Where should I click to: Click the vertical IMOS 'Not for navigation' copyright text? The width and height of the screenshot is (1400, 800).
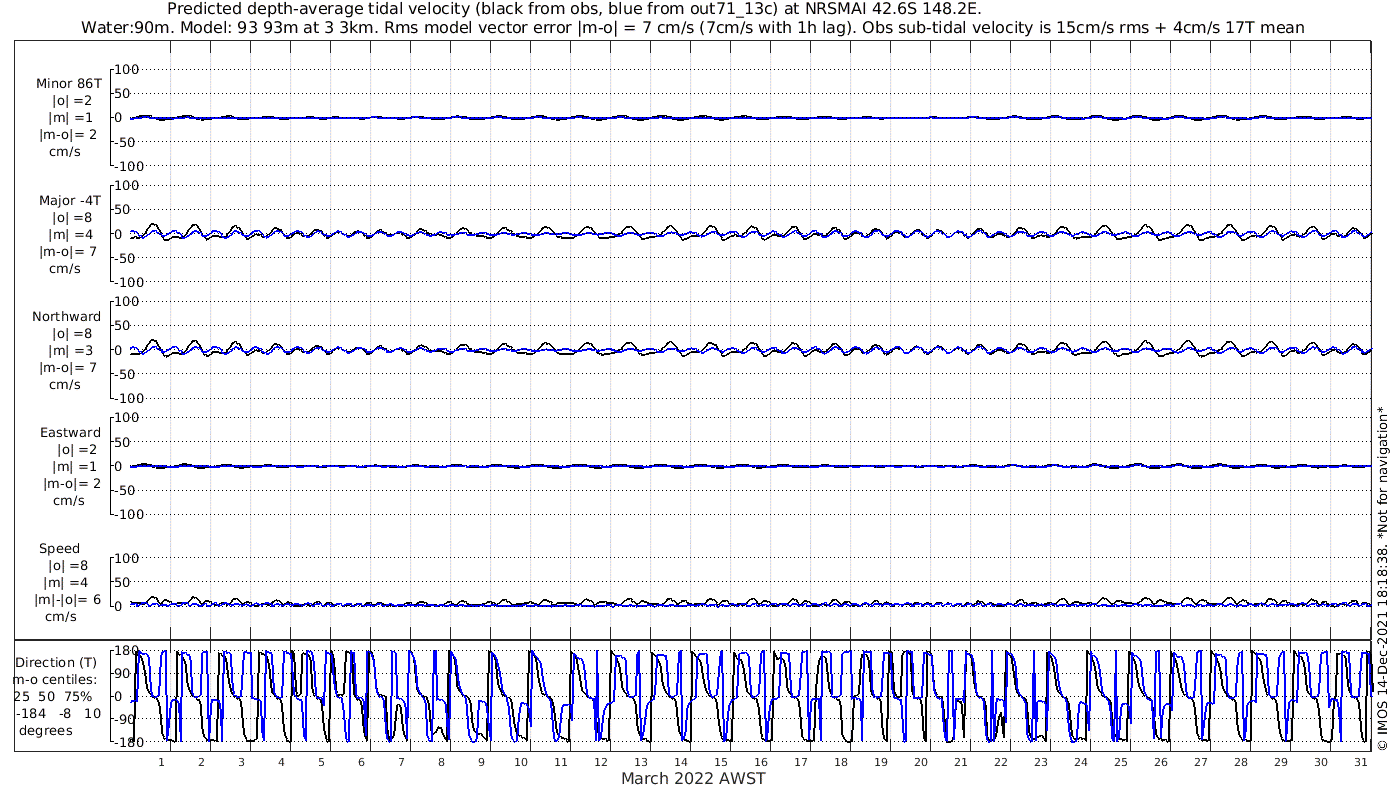tap(1383, 578)
